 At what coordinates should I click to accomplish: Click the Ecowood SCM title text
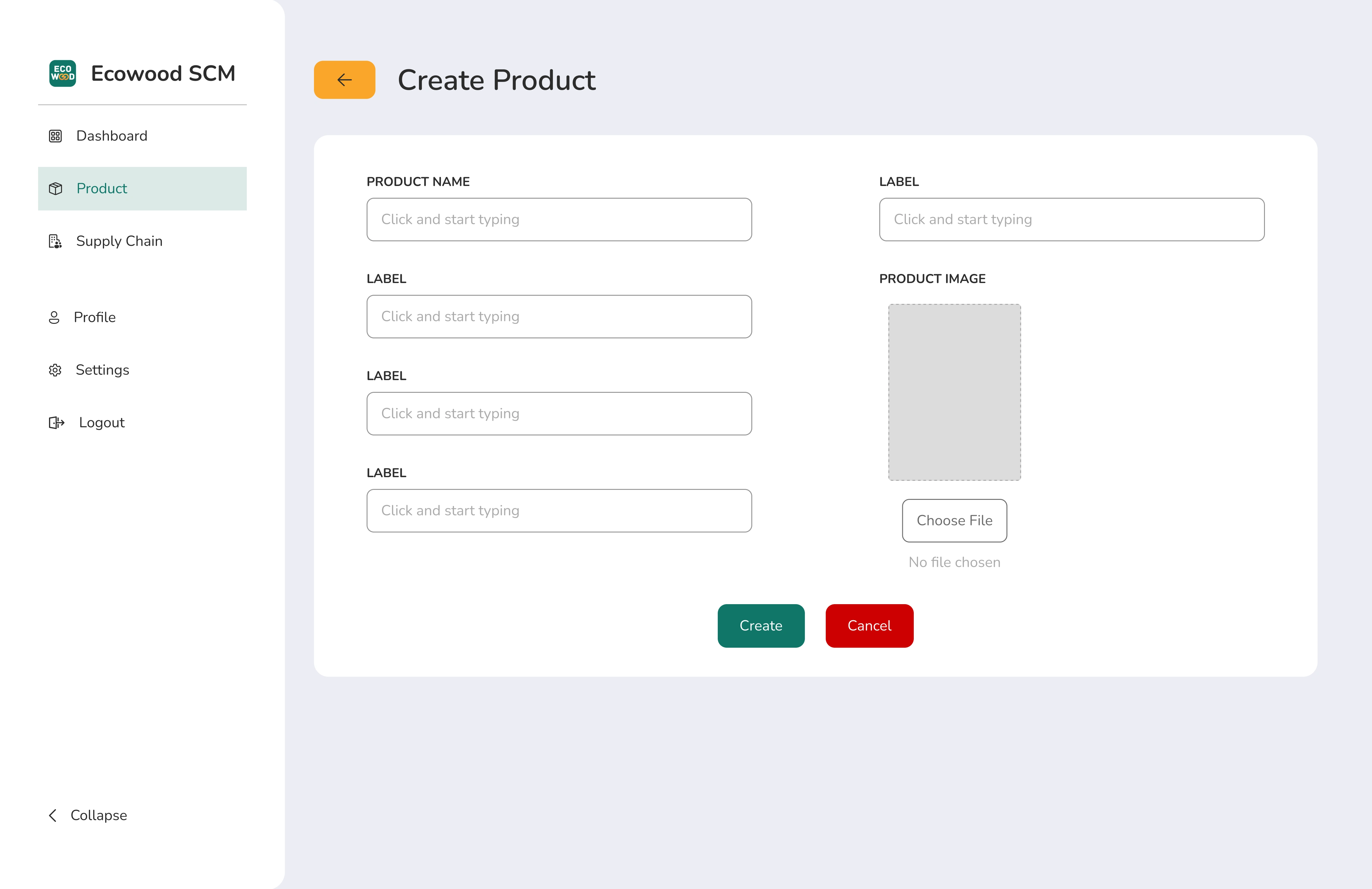[x=163, y=74]
